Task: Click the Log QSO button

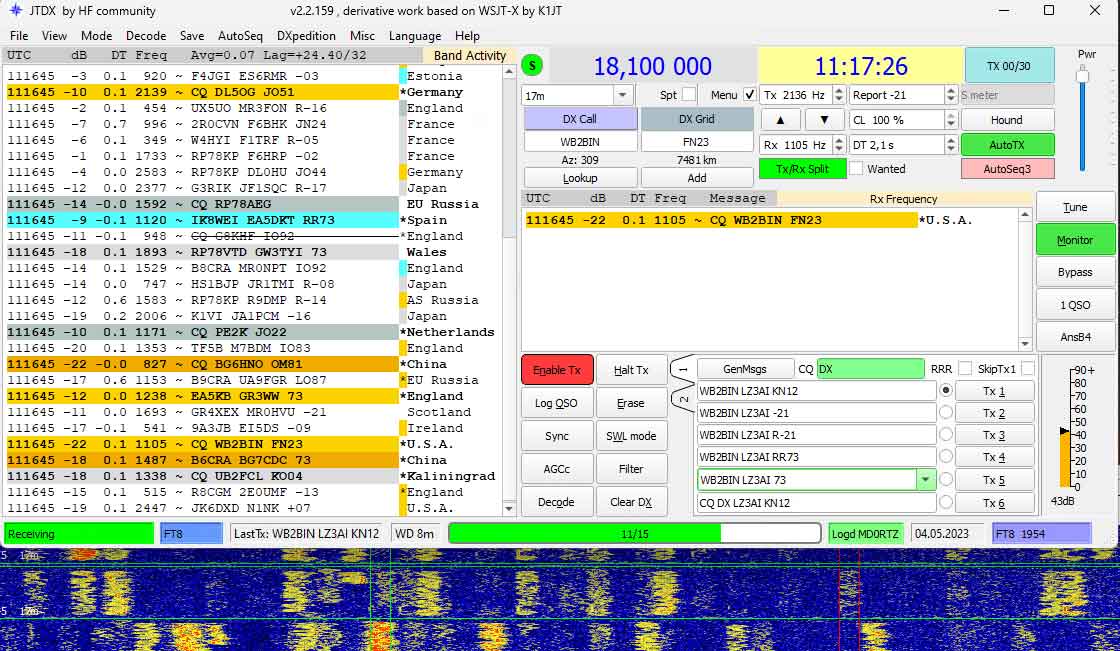Action: coord(556,403)
